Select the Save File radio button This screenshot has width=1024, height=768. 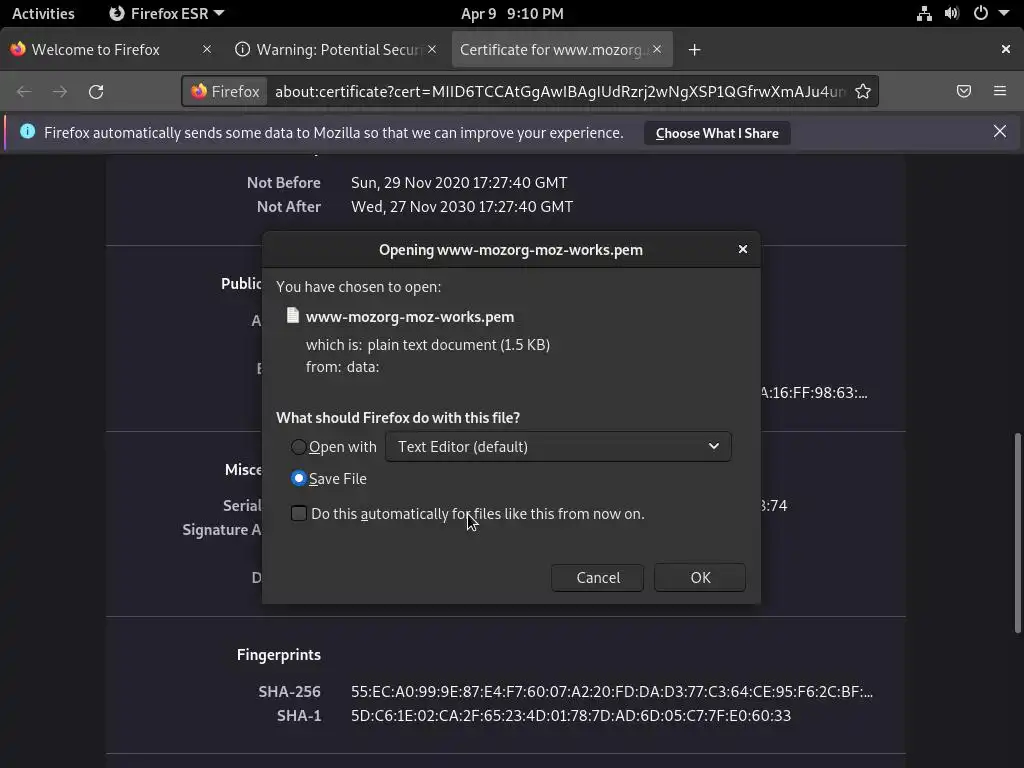(298, 478)
